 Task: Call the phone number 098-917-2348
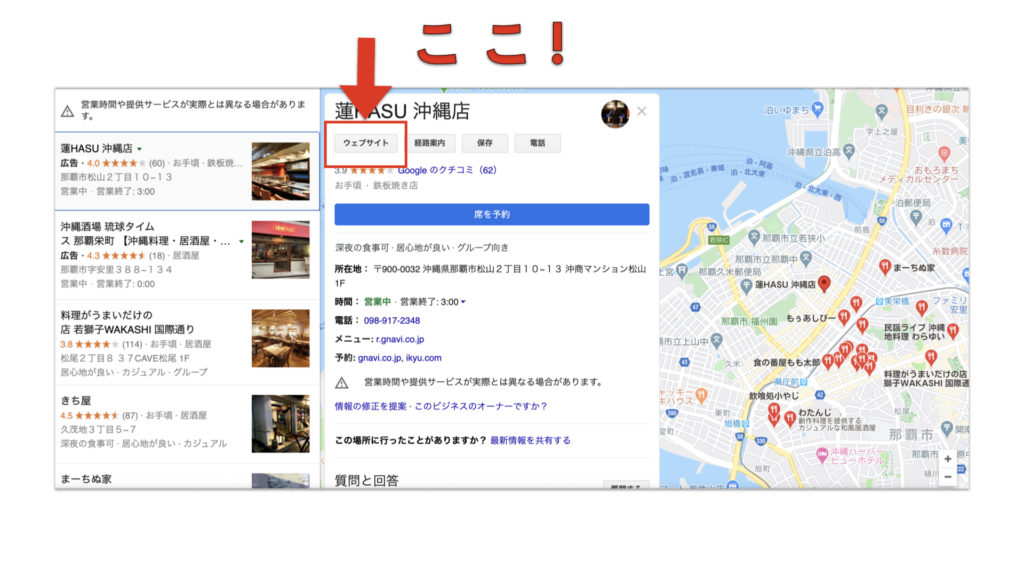point(392,321)
